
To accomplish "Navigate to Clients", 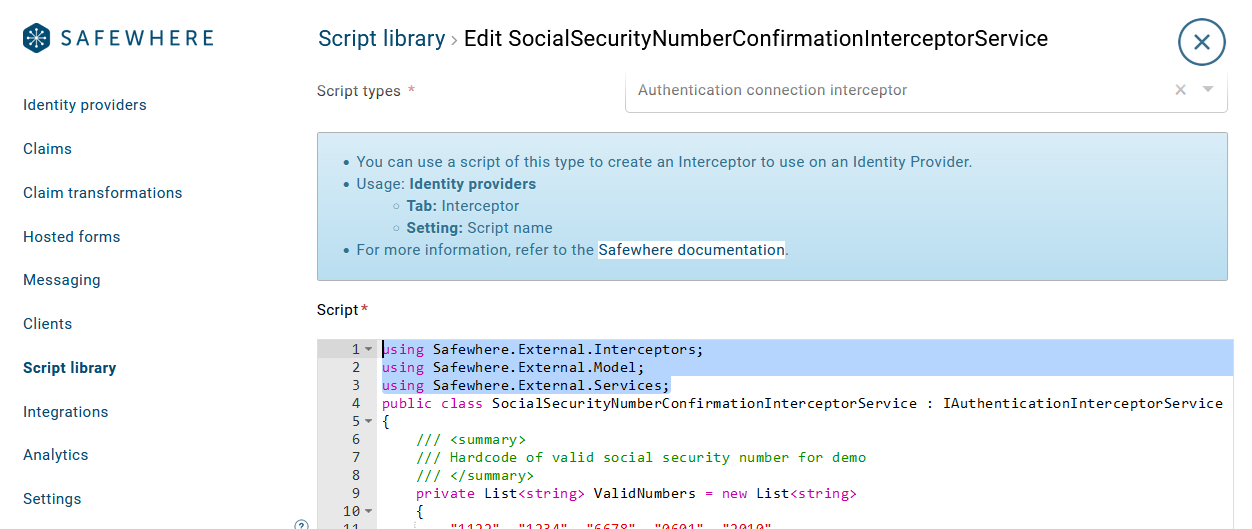I will [x=48, y=324].
